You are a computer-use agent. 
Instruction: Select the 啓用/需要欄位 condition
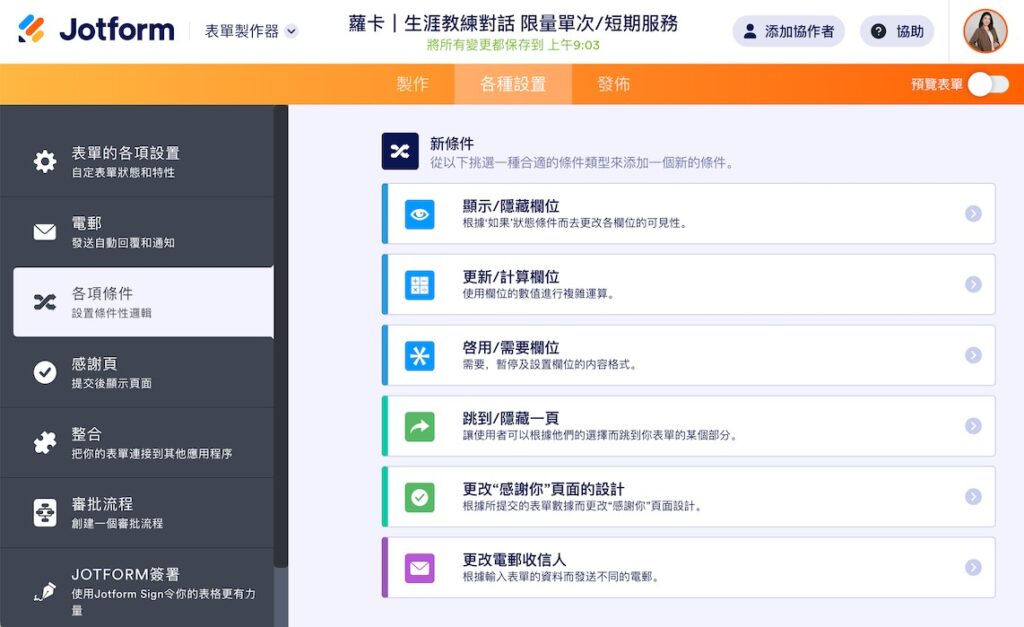689,355
